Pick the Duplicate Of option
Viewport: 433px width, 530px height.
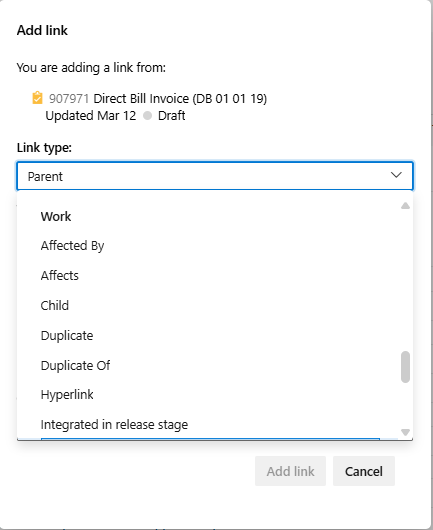point(75,366)
